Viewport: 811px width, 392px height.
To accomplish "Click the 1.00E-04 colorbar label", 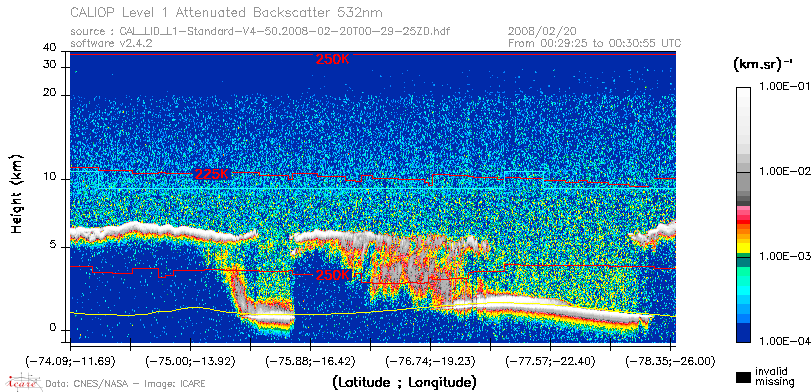I will 784,341.
